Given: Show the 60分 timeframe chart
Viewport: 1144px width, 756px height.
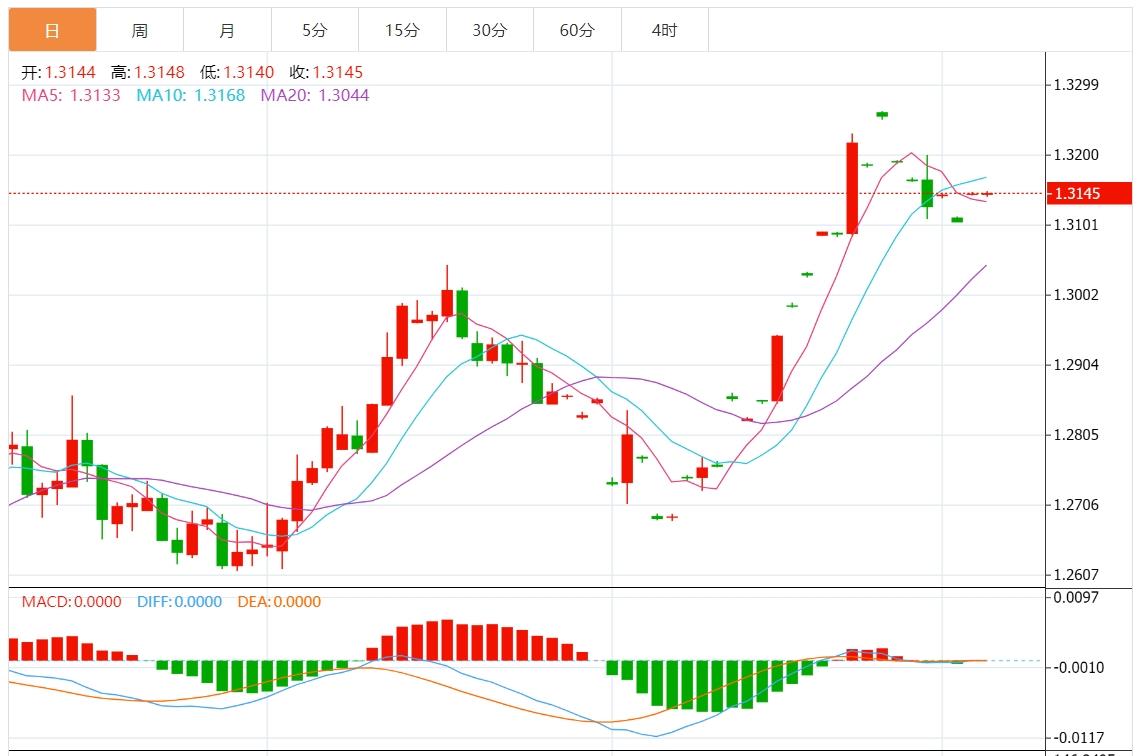Looking at the screenshot, I should (577, 30).
